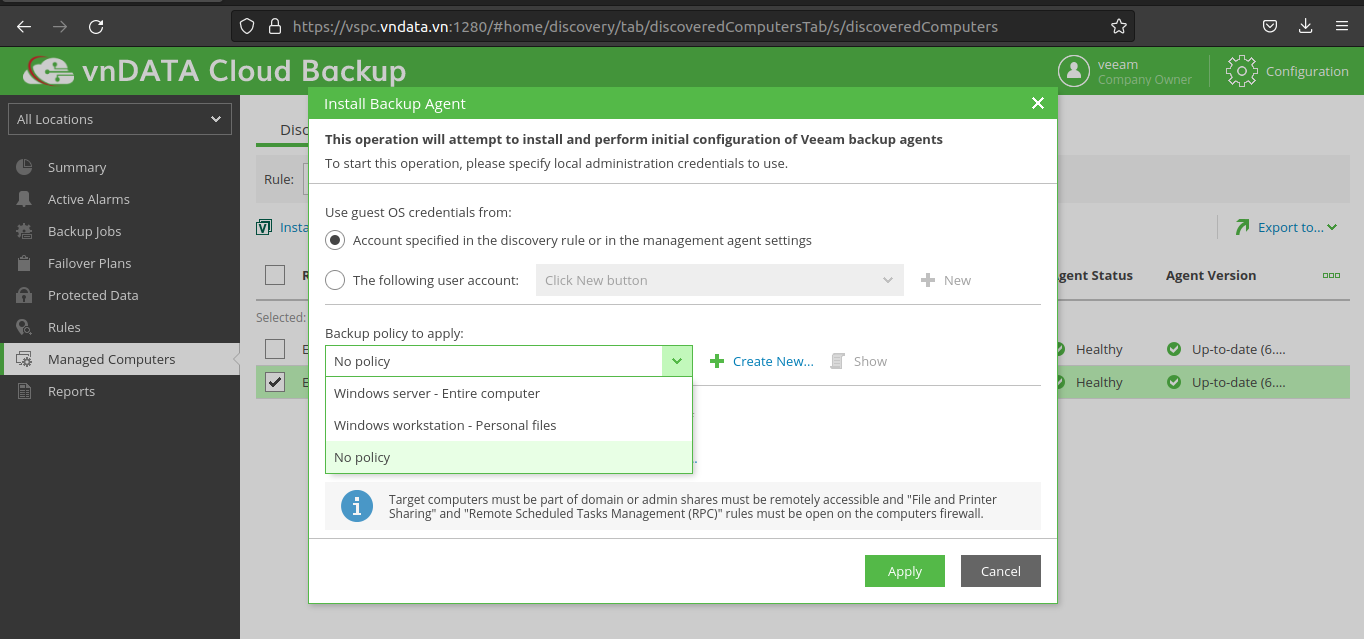Click the veeam user avatar icon
1364x639 pixels.
[1073, 71]
